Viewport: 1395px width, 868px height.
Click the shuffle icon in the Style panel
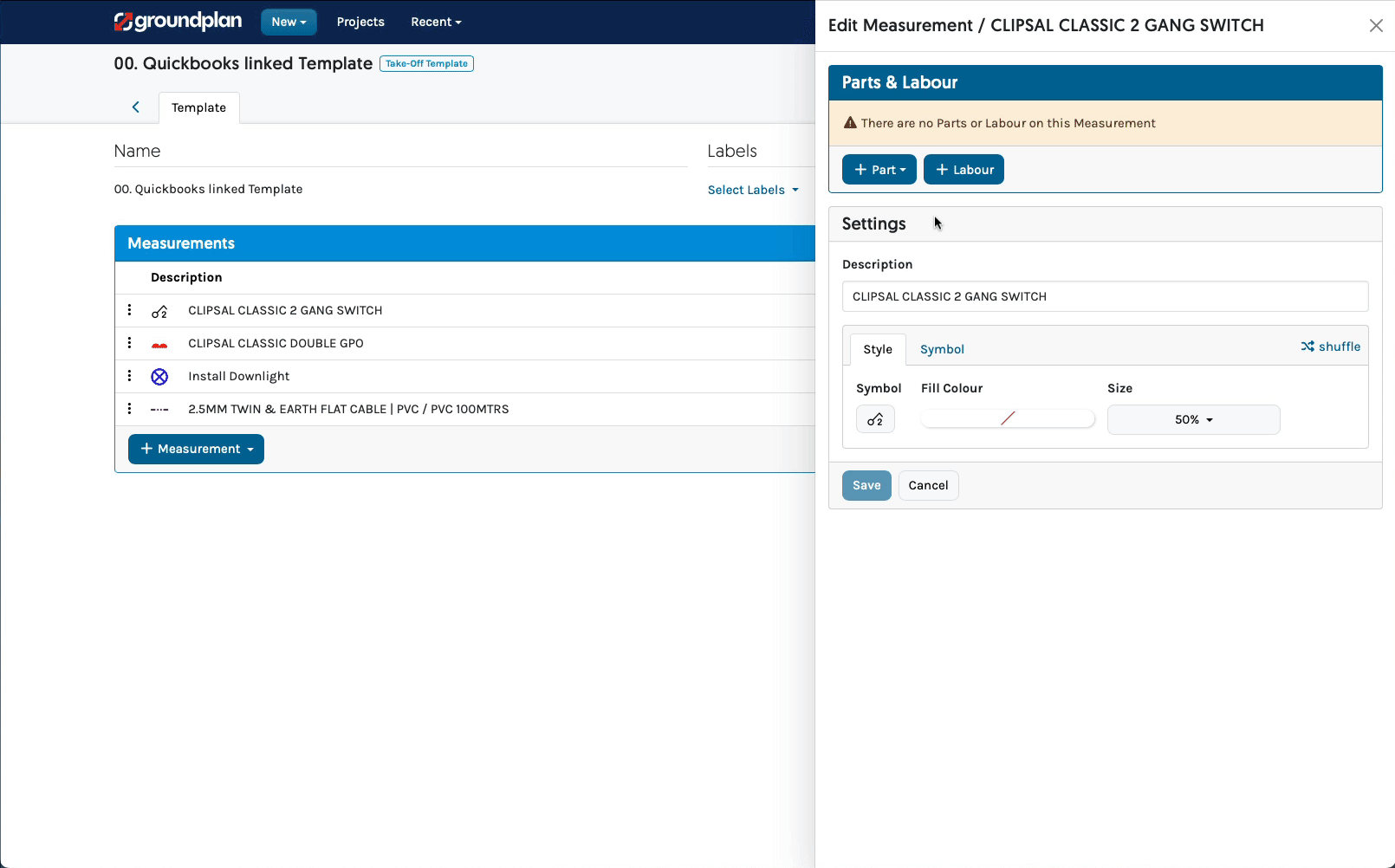[1331, 346]
